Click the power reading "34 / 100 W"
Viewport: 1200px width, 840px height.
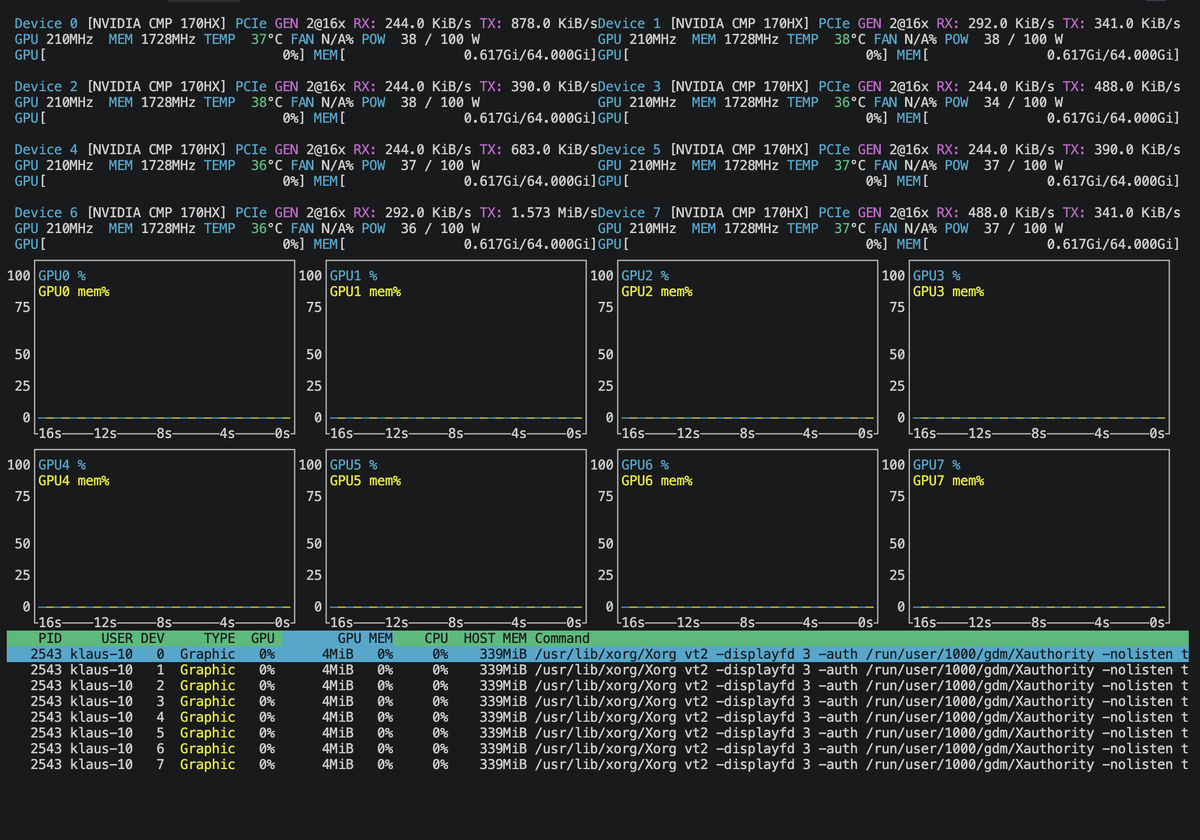1023,103
